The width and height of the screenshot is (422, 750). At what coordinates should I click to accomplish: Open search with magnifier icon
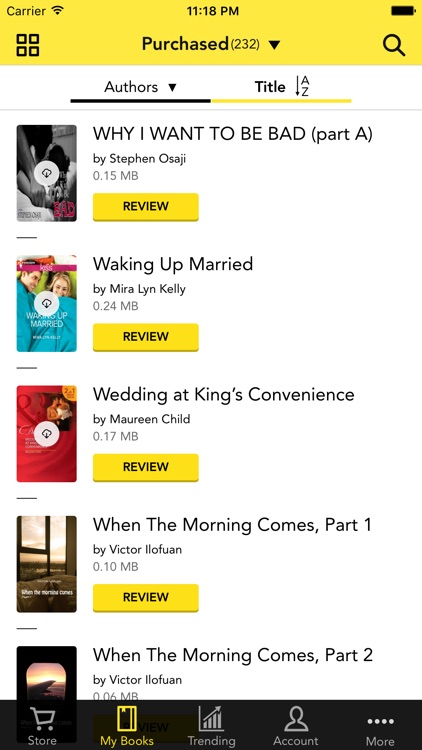click(394, 45)
